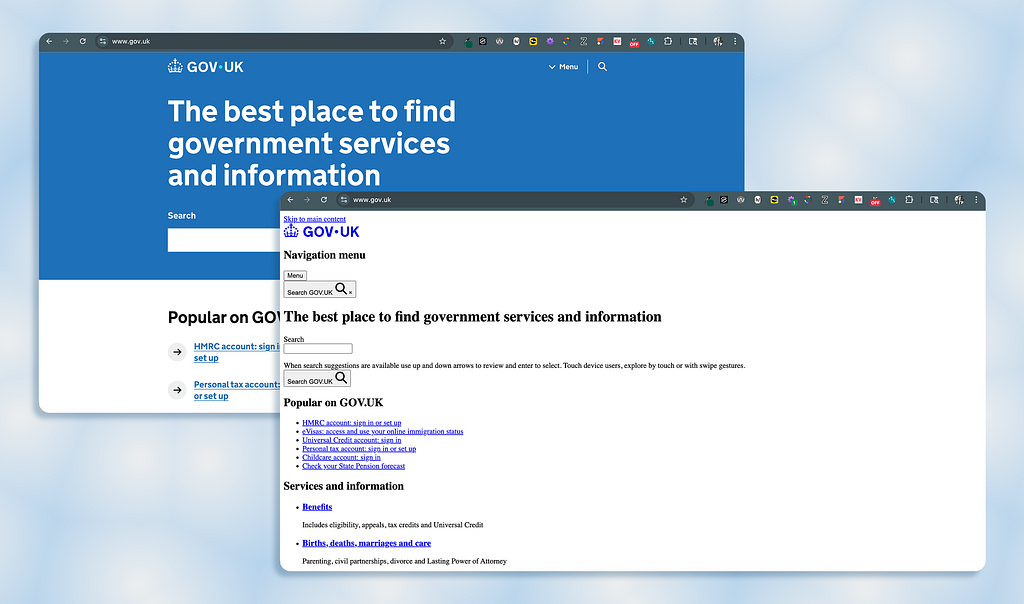Viewport: 1024px width, 604px height.
Task: Open 'Personal tax account: sign in or set up' in front window
Action: point(359,449)
